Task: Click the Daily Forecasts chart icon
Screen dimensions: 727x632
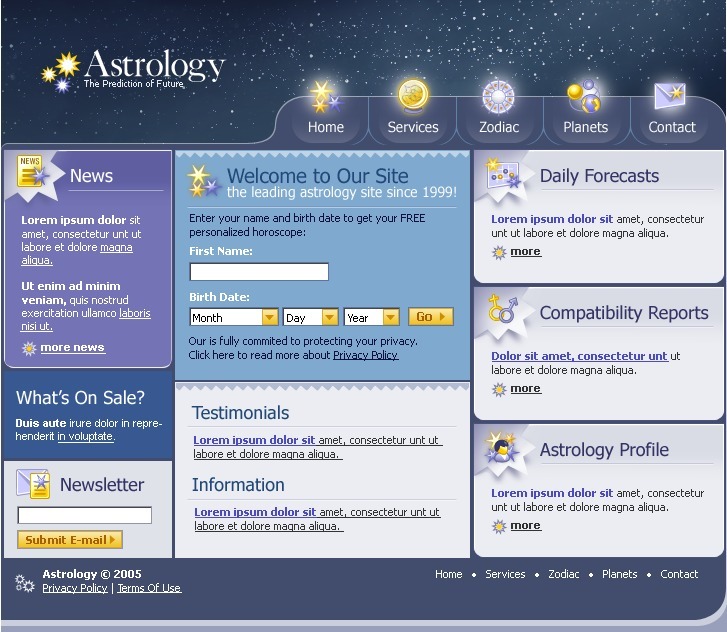Action: [x=503, y=175]
